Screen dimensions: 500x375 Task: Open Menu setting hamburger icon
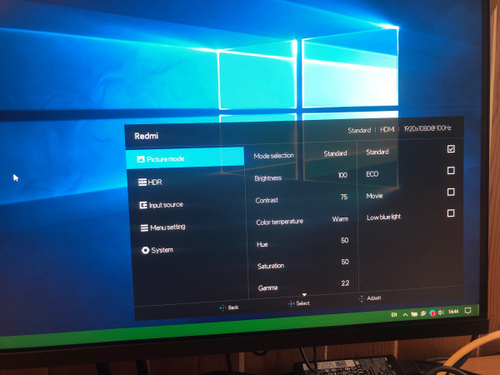144,228
